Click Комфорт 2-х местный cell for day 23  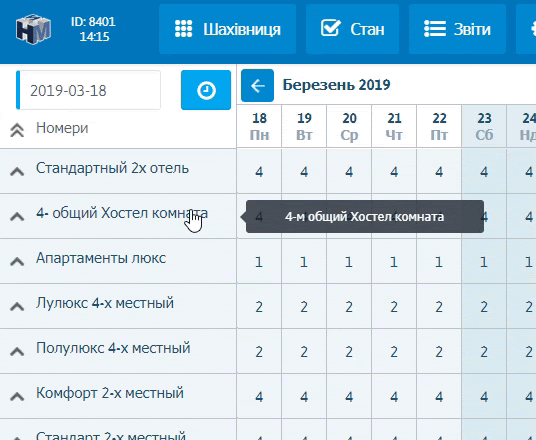click(x=484, y=397)
